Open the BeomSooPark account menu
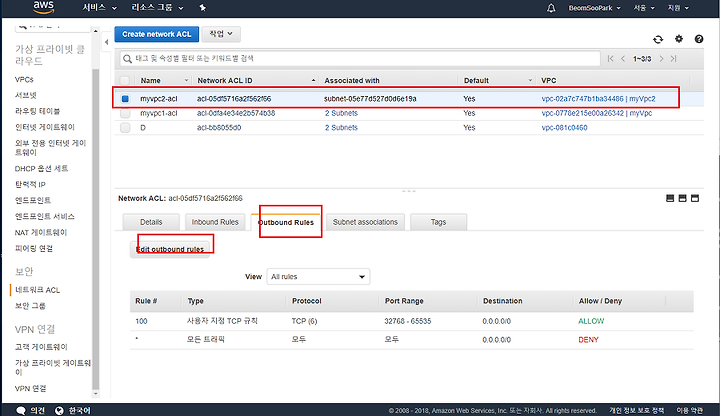 (594, 8)
